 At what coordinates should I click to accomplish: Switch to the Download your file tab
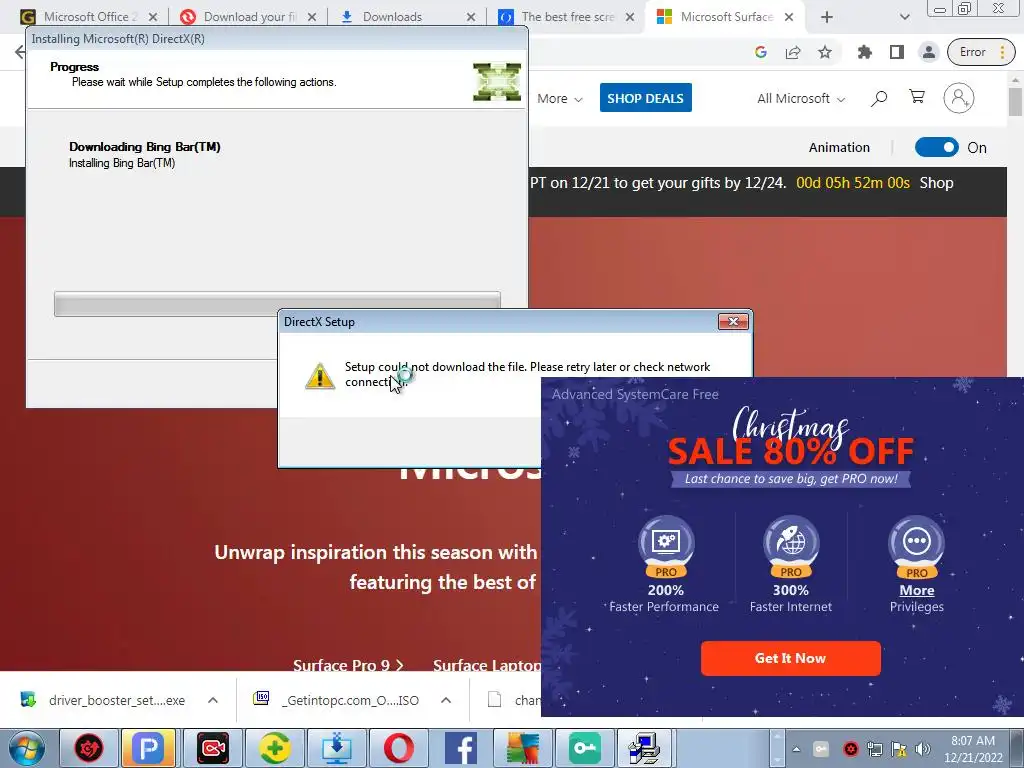pos(245,17)
